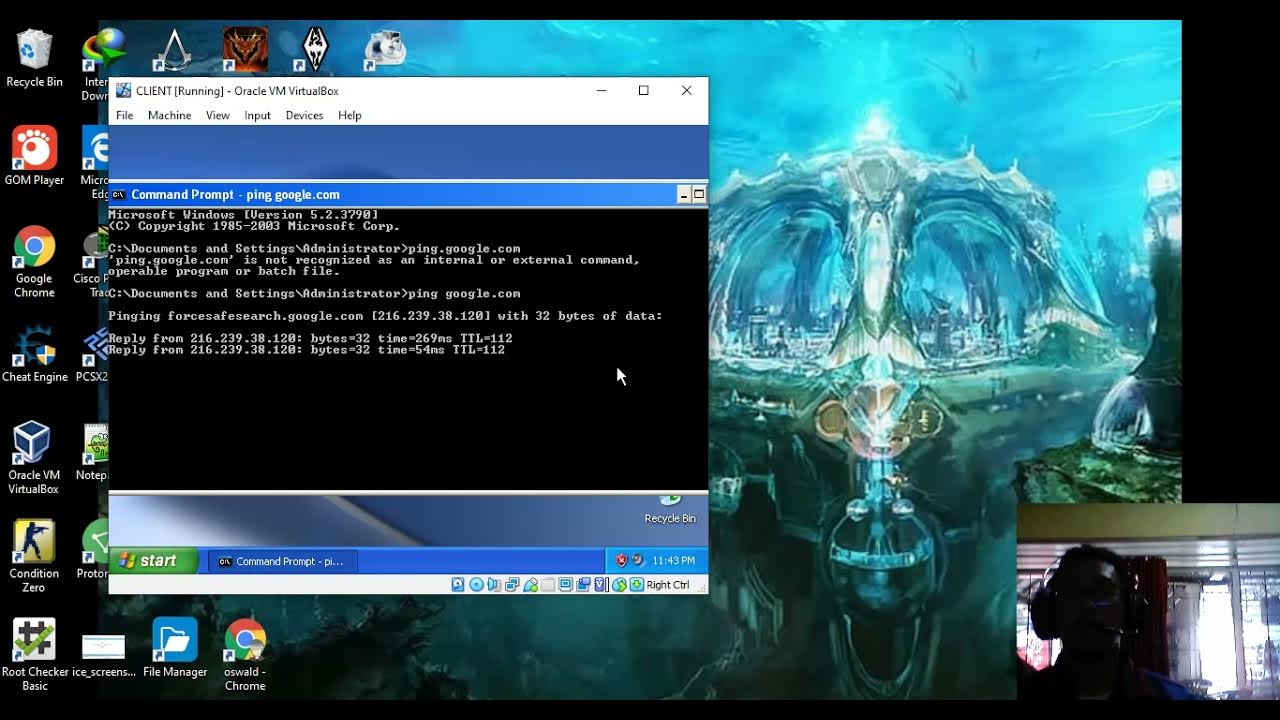The height and width of the screenshot is (720, 1280).
Task: Minimize the Command Prompt window in guest
Action: (684, 195)
